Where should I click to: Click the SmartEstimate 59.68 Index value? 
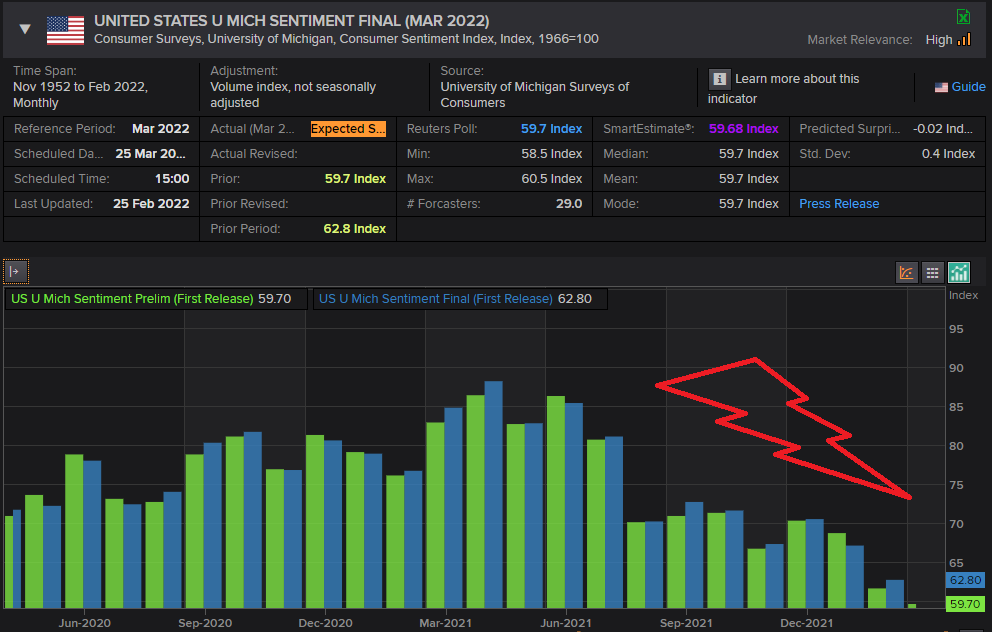pyautogui.click(x=743, y=129)
